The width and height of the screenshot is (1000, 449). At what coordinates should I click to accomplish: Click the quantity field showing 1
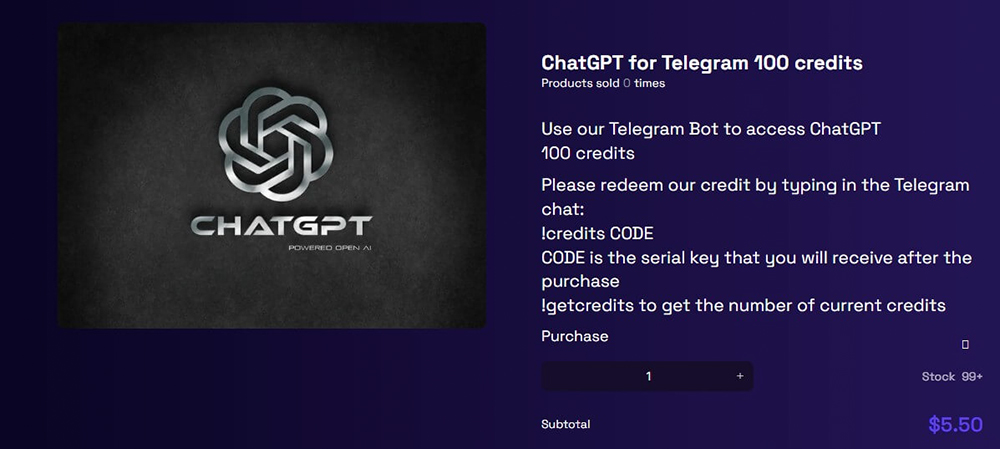(x=648, y=376)
